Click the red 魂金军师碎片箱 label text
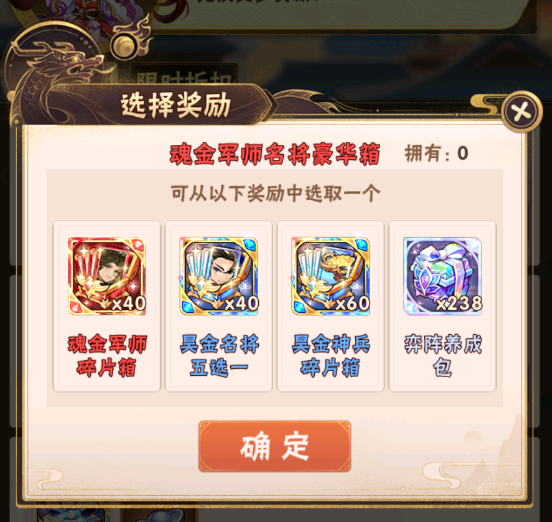 [x=107, y=356]
